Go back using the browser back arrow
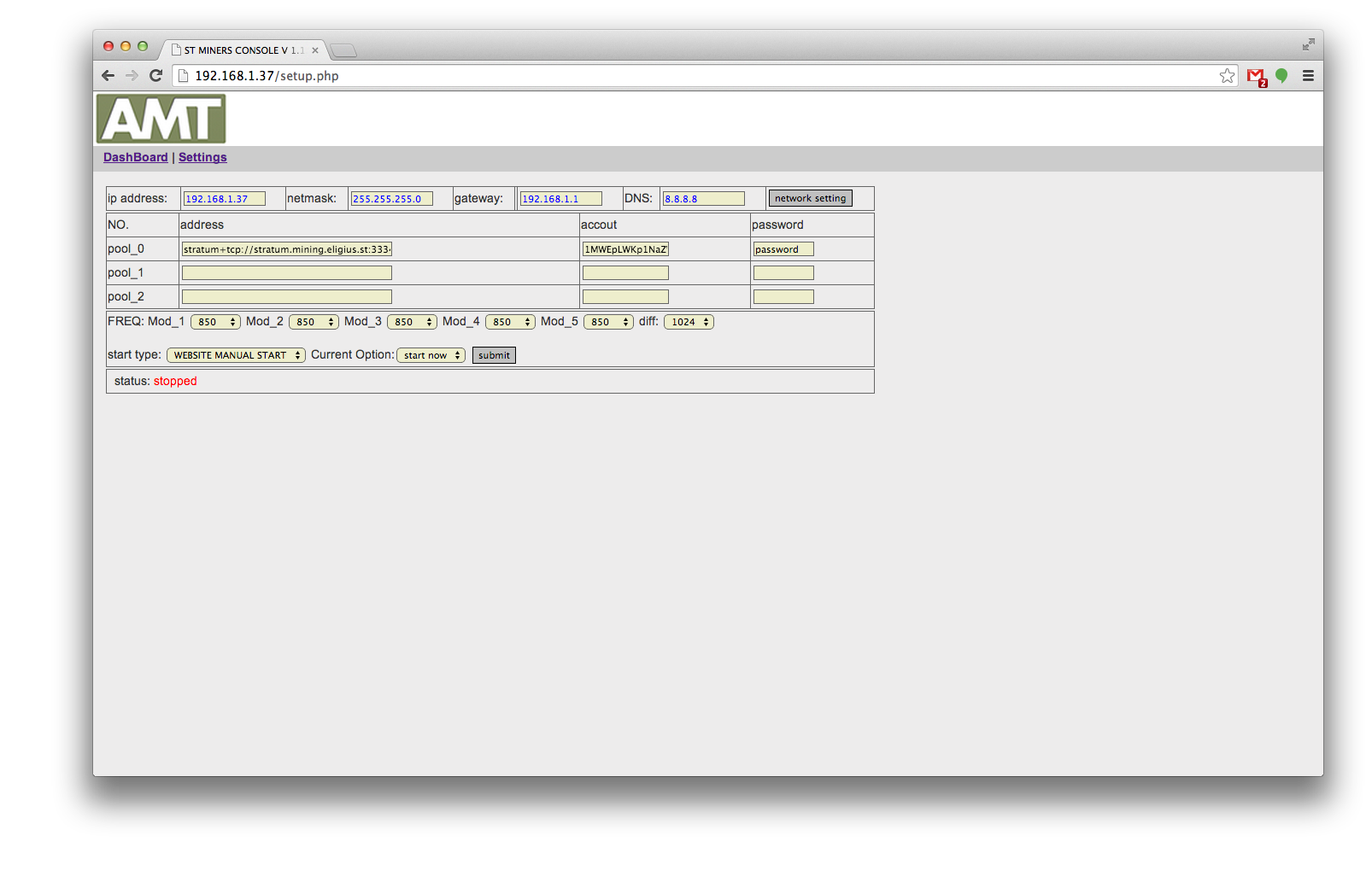The image size is (1372, 888). pos(108,76)
